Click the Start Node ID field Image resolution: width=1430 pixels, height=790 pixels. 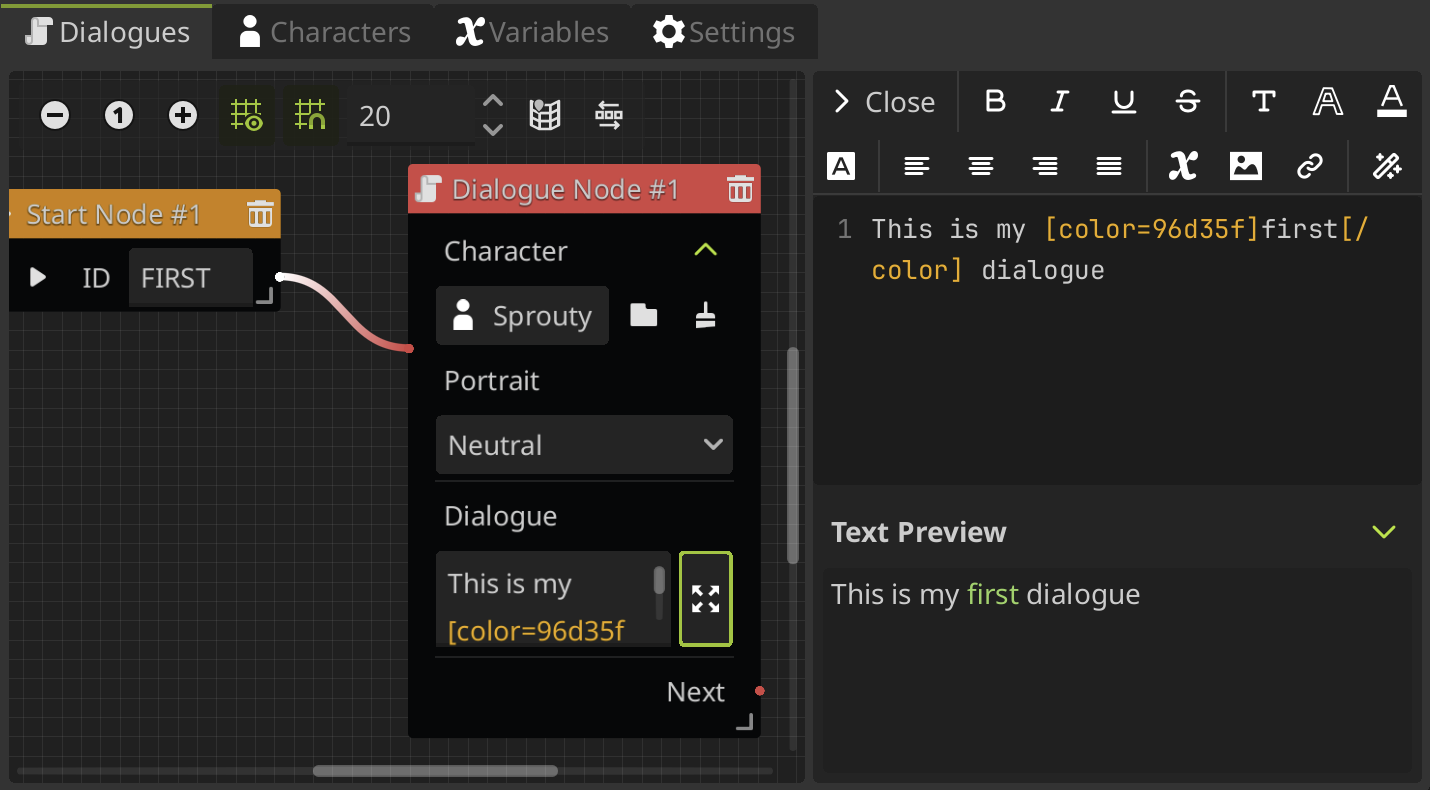[190, 278]
